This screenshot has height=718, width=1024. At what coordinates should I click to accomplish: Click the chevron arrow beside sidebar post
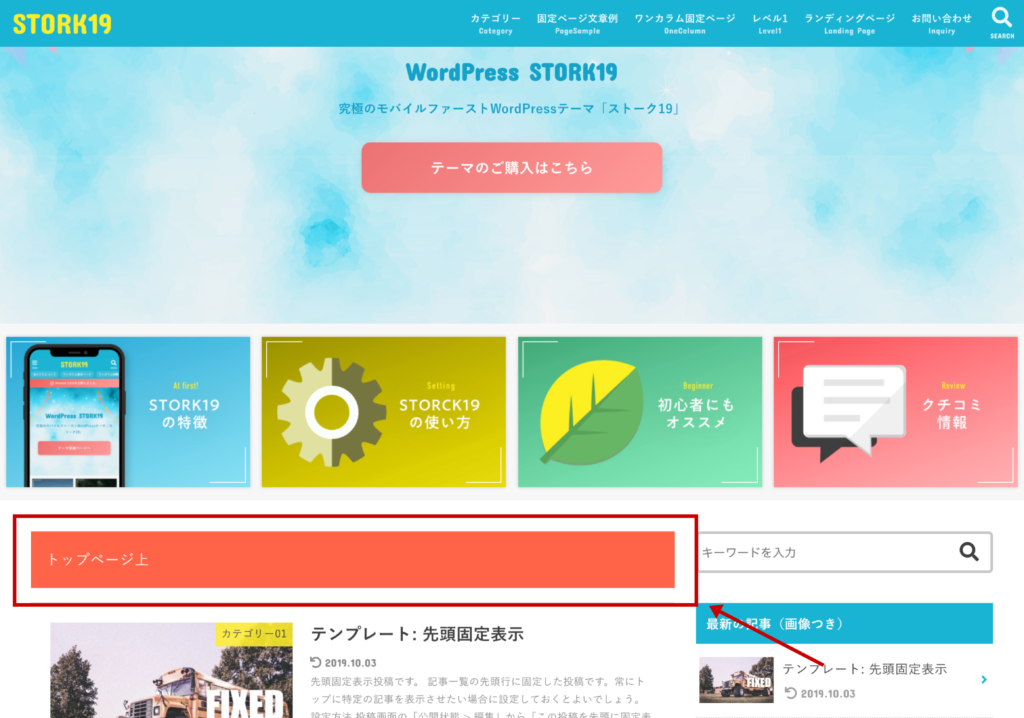click(984, 679)
